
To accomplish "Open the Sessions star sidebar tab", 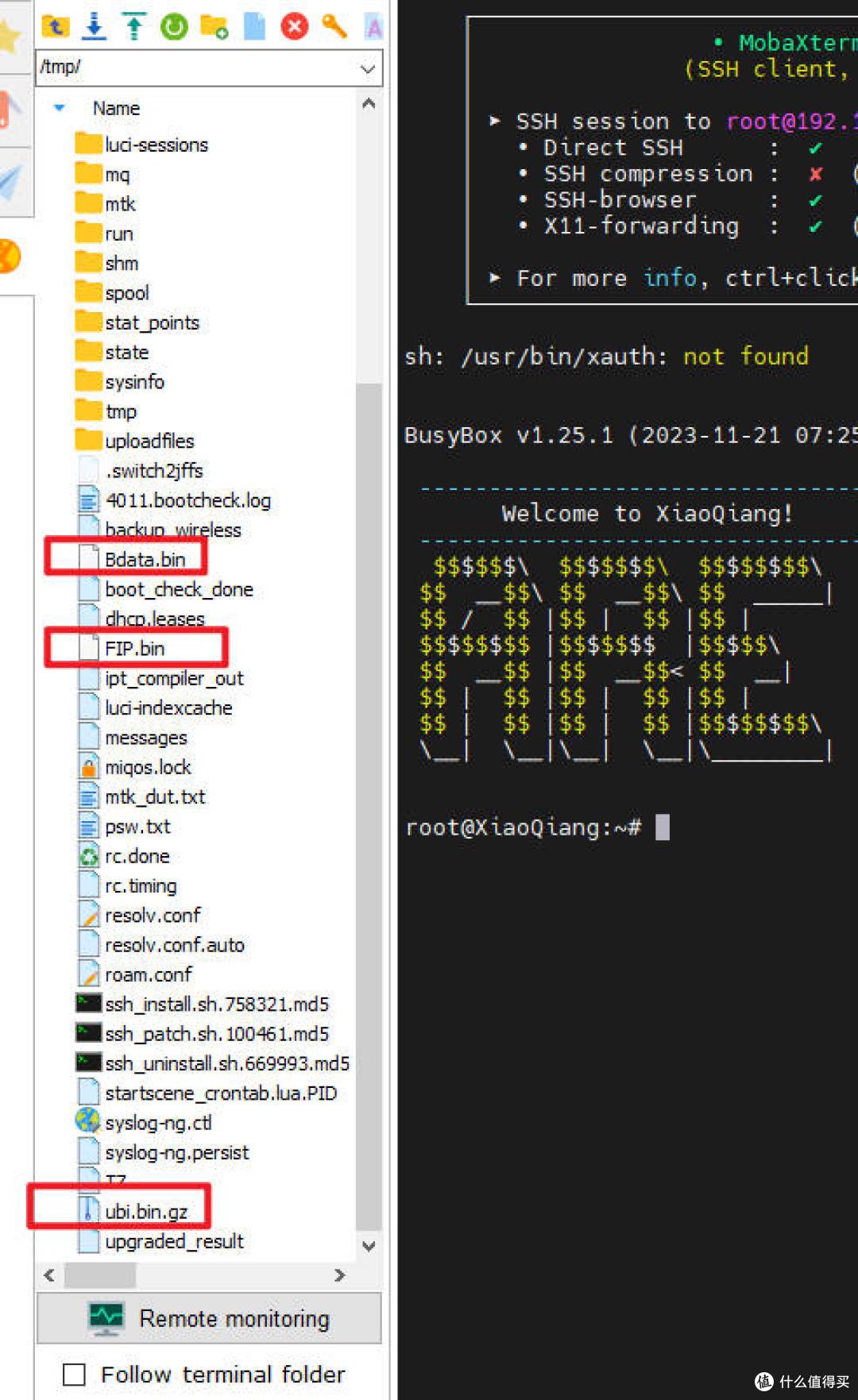I will click(10, 37).
